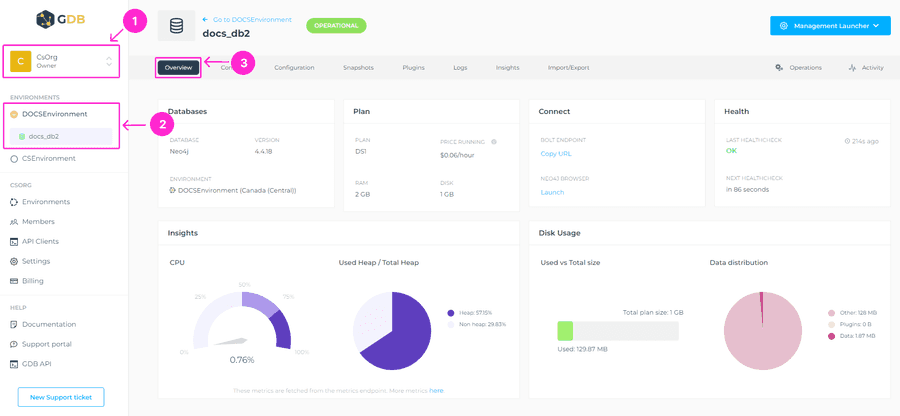The height and width of the screenshot is (416, 900).
Task: Click the Documentation icon in Help
Action: coord(14,325)
